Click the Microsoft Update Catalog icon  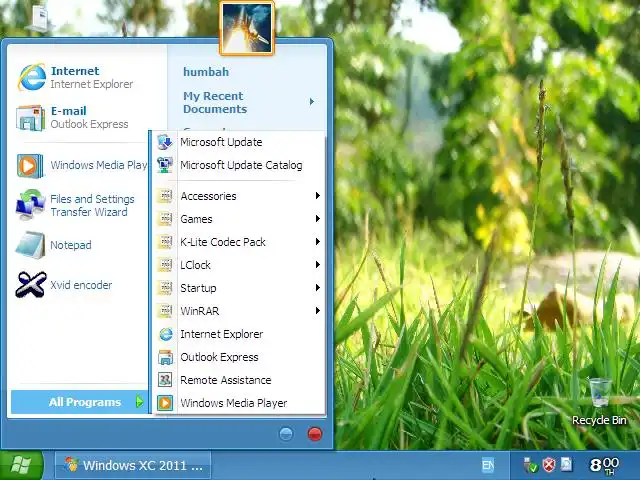165,165
